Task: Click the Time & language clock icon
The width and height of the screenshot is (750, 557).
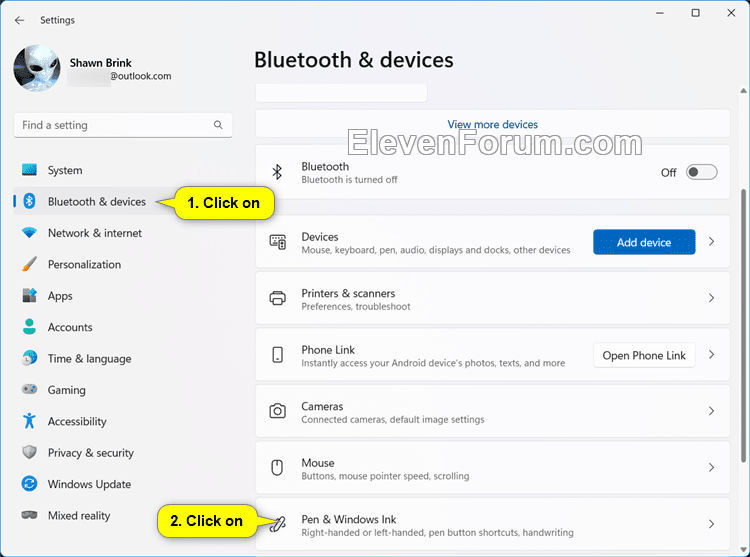Action: coord(29,358)
